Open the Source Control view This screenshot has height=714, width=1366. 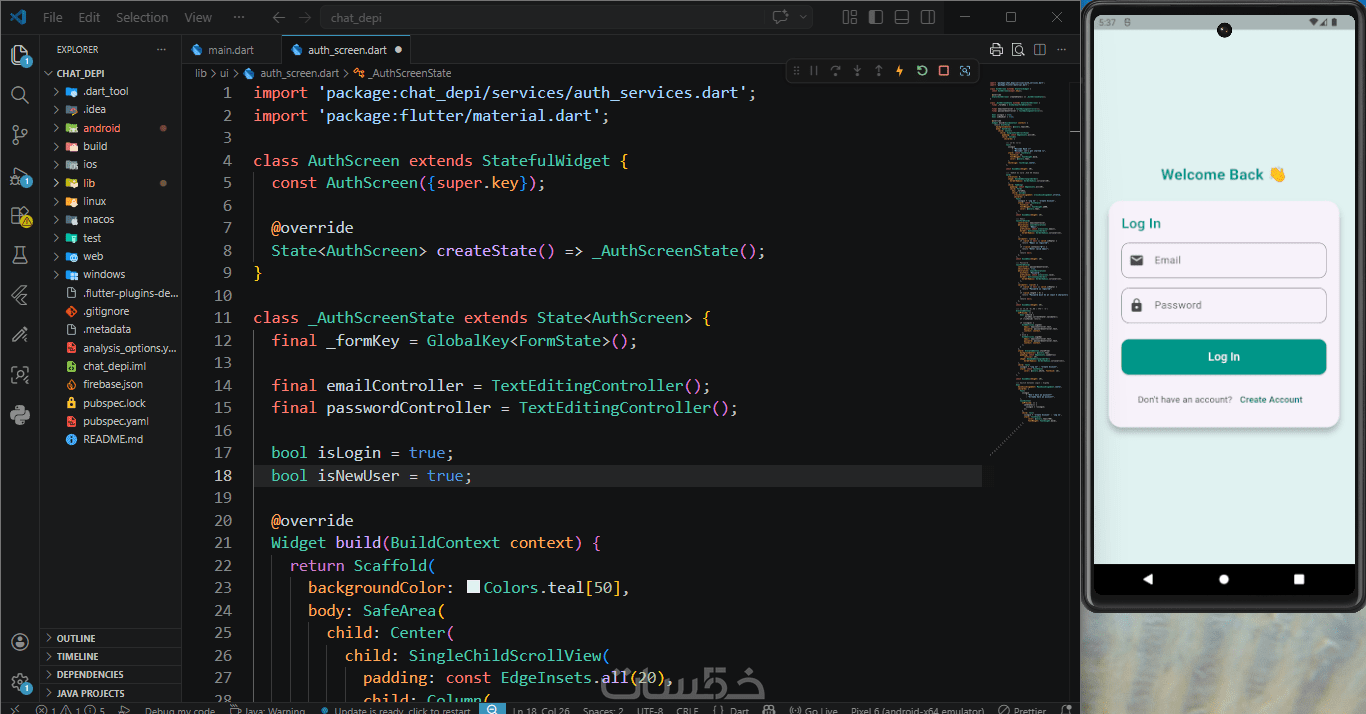point(19,135)
